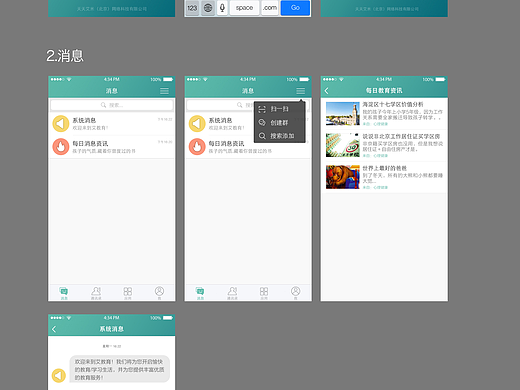This screenshot has height=390, width=520.
Task: Open the article title about 北京工作居住证买学区房
Action: pos(401,136)
